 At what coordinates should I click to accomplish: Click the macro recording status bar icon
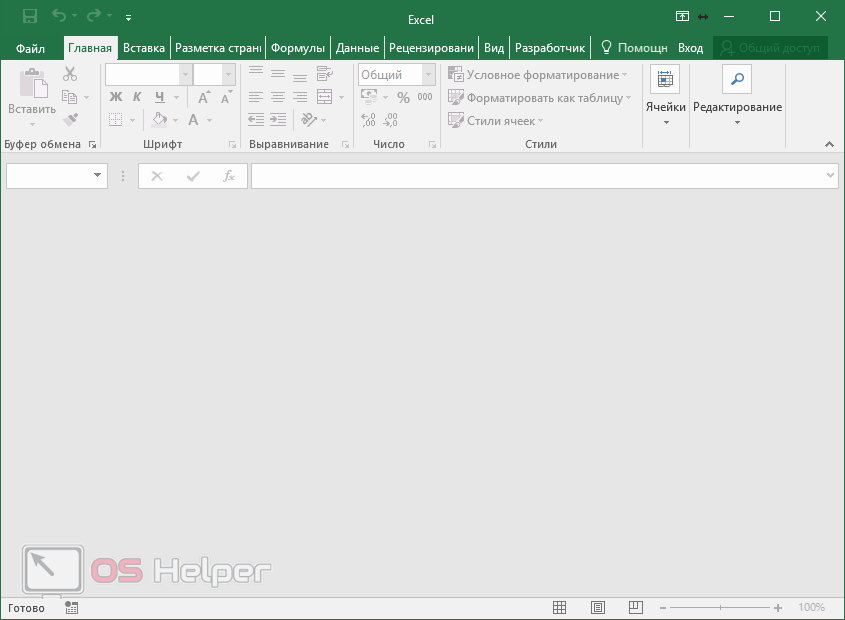(x=71, y=607)
